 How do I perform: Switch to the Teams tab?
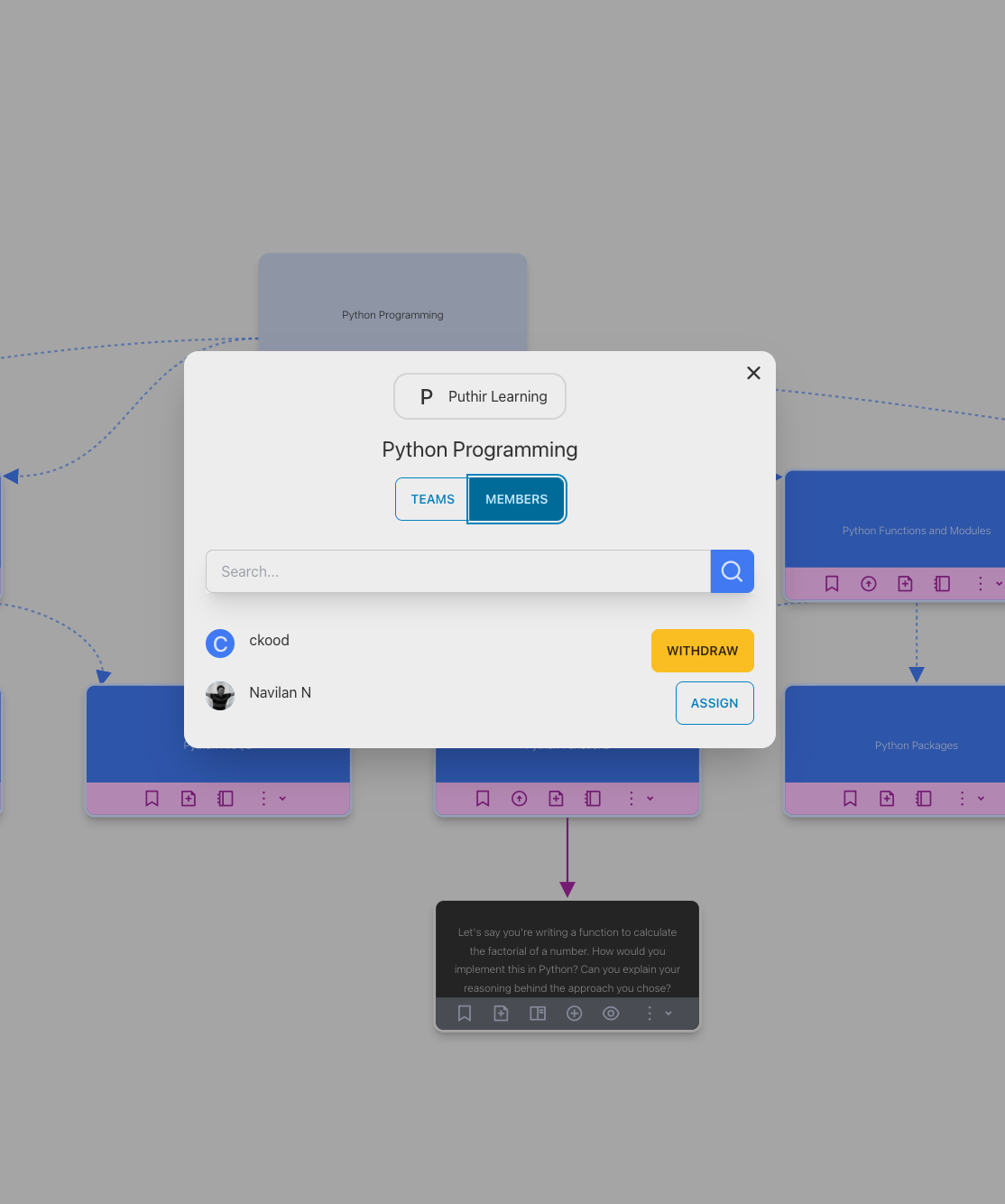click(432, 499)
